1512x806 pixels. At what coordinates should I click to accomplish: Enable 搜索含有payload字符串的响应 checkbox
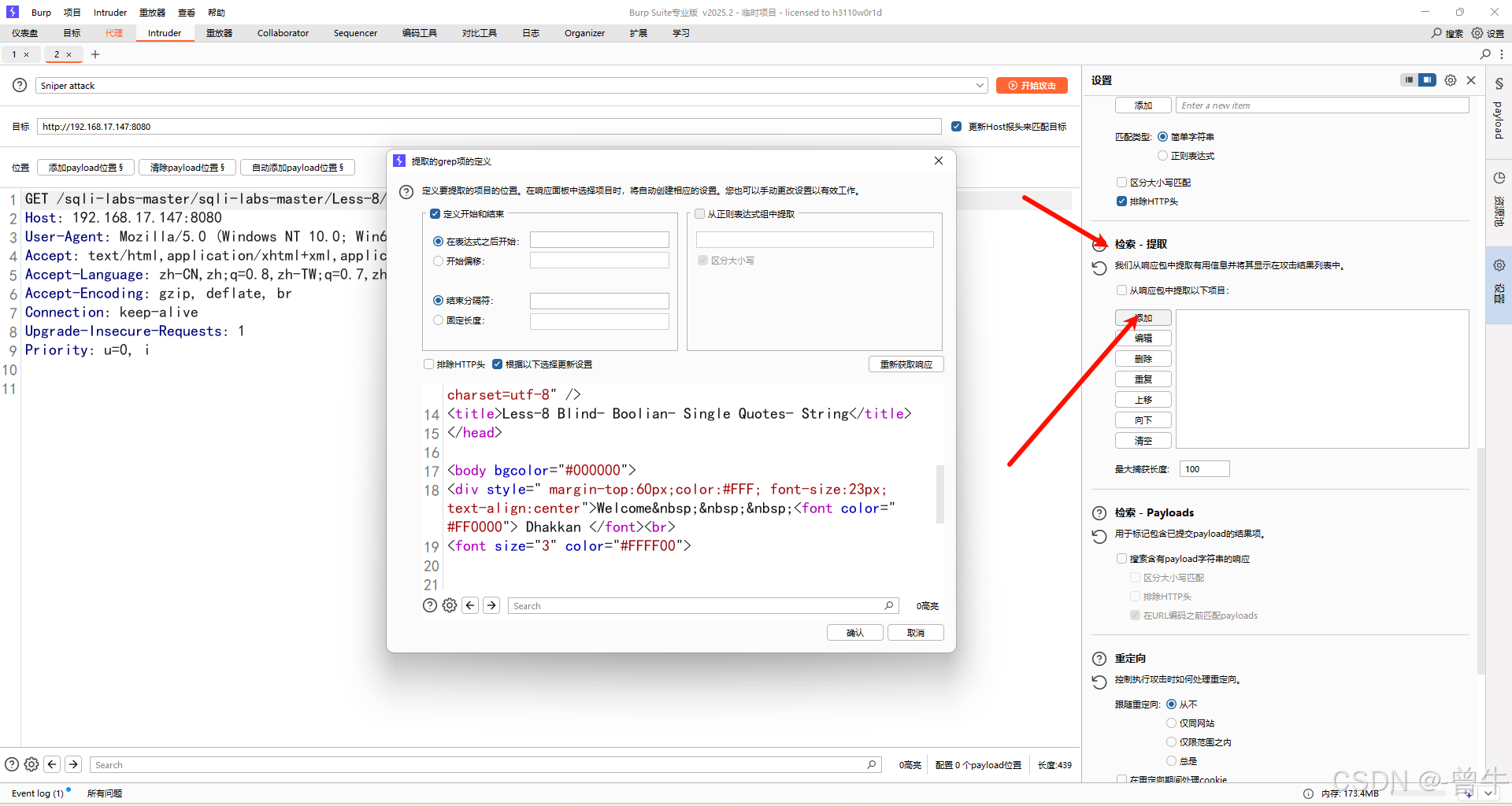tap(1121, 559)
